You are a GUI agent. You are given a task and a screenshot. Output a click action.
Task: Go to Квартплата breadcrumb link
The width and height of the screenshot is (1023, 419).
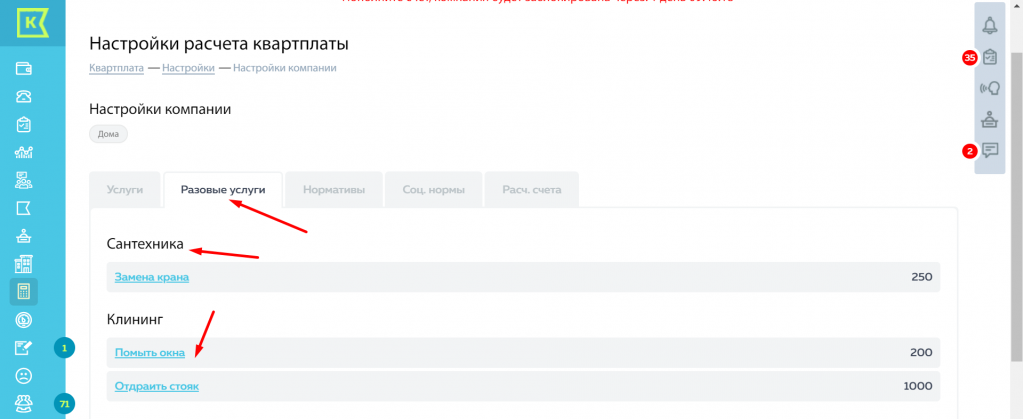coord(116,68)
